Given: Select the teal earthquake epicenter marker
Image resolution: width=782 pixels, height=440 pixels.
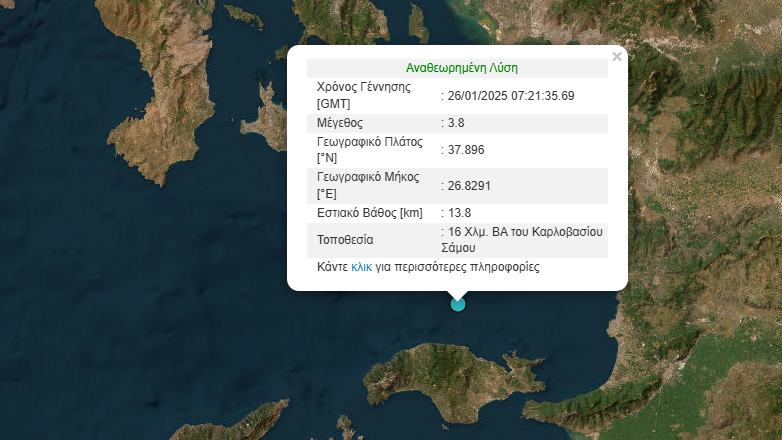Looking at the screenshot, I should 458,304.
